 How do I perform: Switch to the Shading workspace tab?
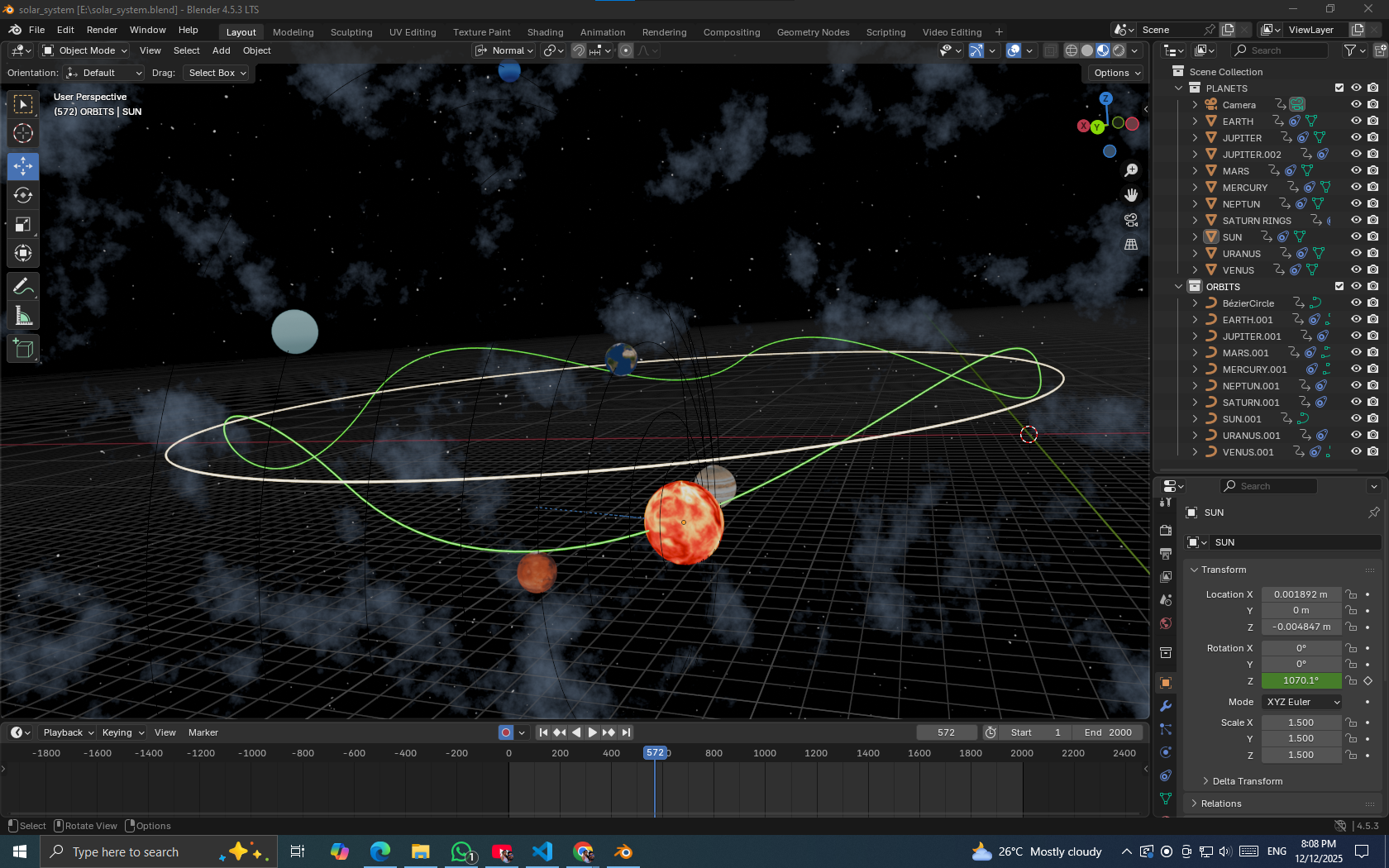coord(545,32)
